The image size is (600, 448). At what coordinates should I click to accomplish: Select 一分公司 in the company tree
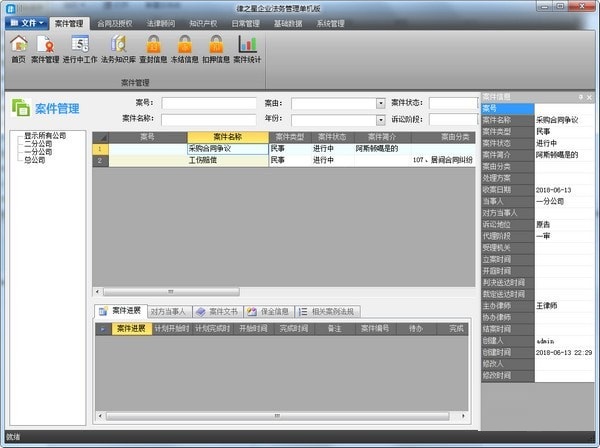[38, 152]
